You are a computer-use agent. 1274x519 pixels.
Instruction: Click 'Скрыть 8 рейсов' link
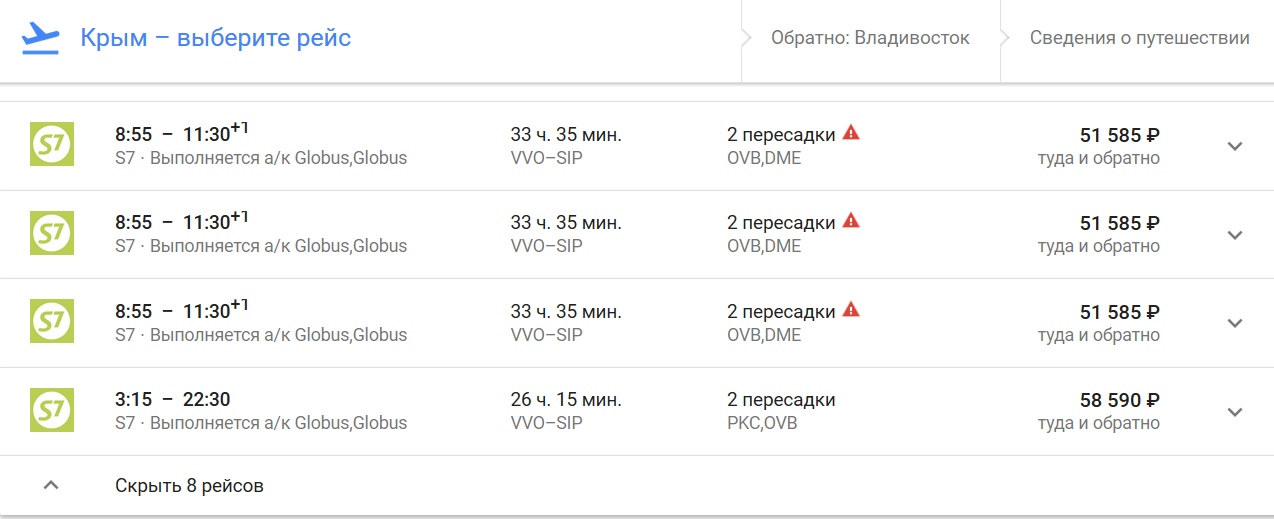click(x=189, y=486)
